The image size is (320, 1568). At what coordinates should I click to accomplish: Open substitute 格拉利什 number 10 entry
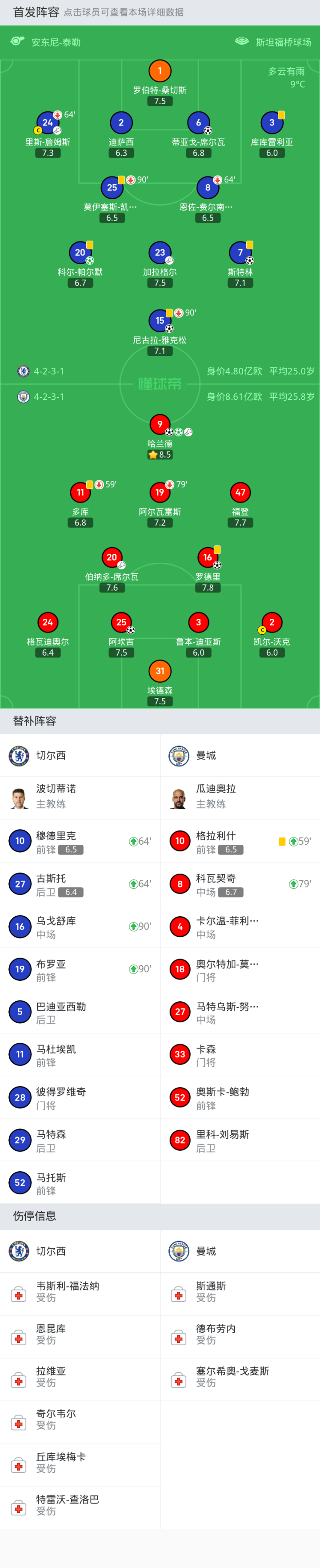click(240, 841)
